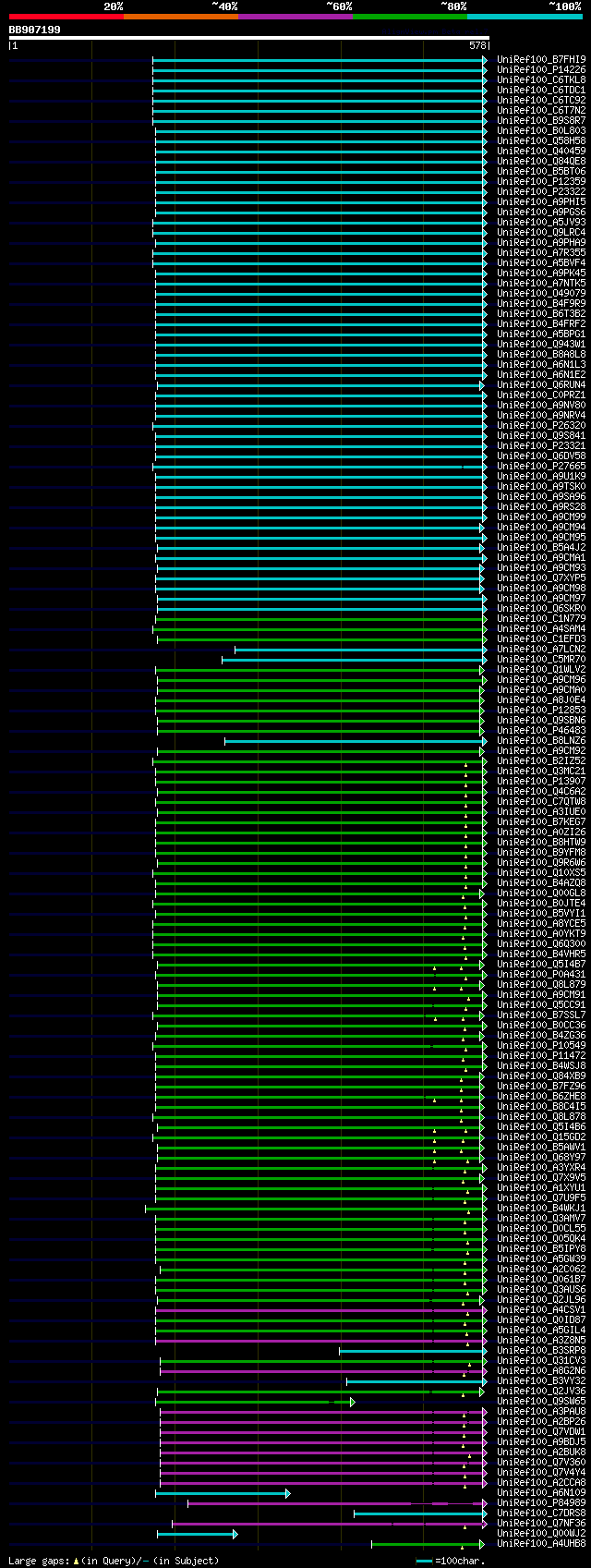
Task: Select label UniRef100_Q1WLV2
Action: tap(541, 669)
